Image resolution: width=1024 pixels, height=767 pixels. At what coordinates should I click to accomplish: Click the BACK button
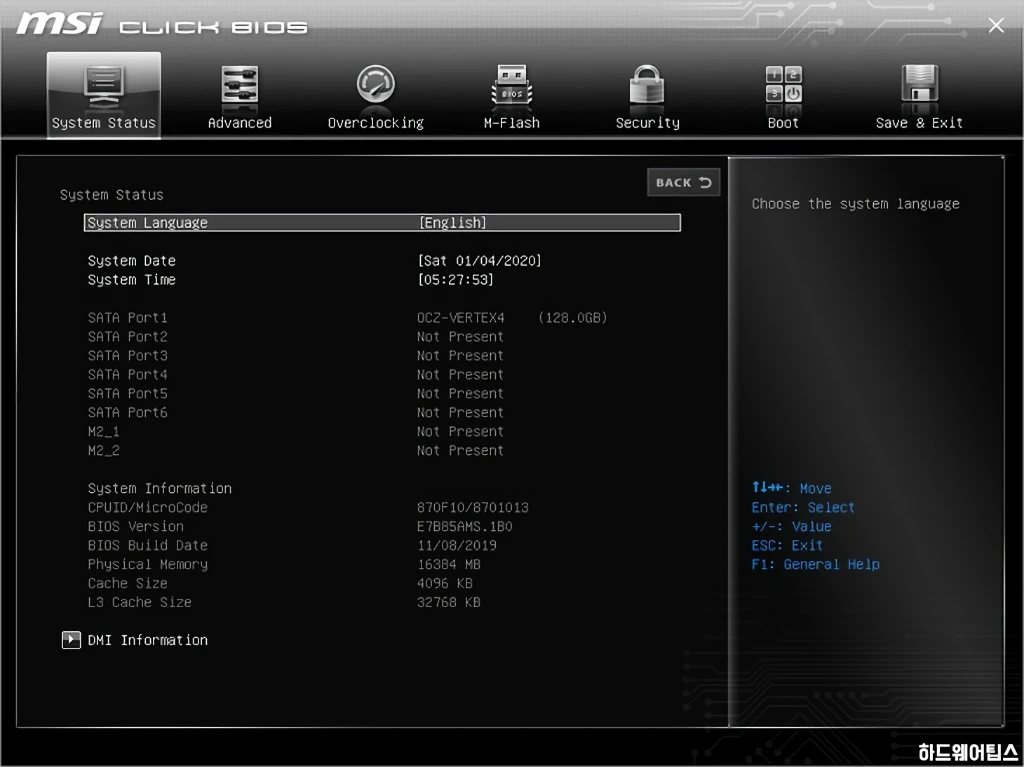tap(683, 182)
